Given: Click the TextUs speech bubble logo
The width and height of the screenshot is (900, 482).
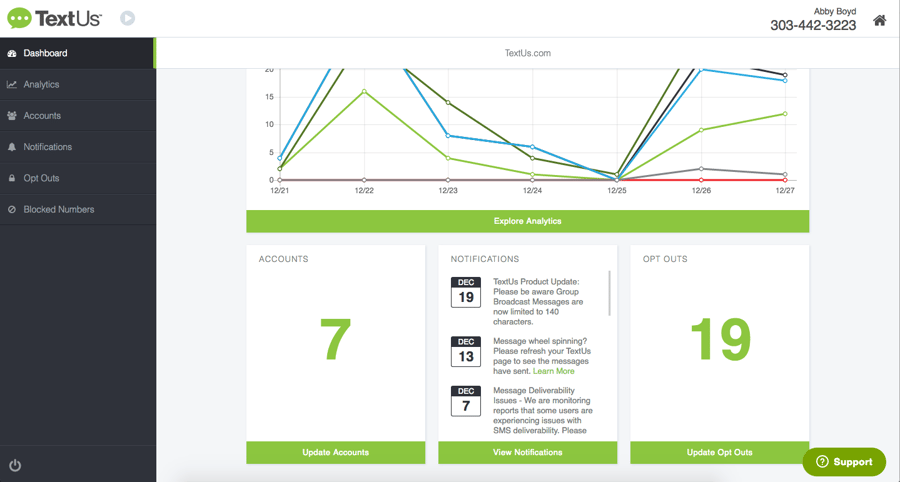Looking at the screenshot, I should click(x=20, y=18).
